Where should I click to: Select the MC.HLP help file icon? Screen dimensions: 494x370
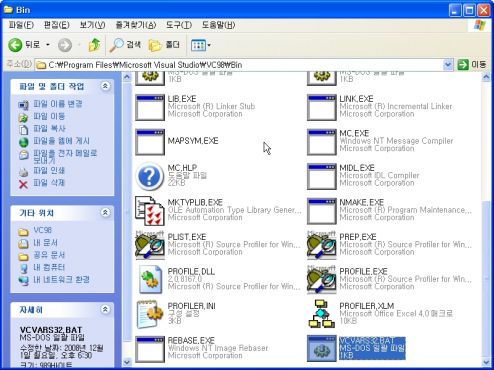click(x=149, y=177)
